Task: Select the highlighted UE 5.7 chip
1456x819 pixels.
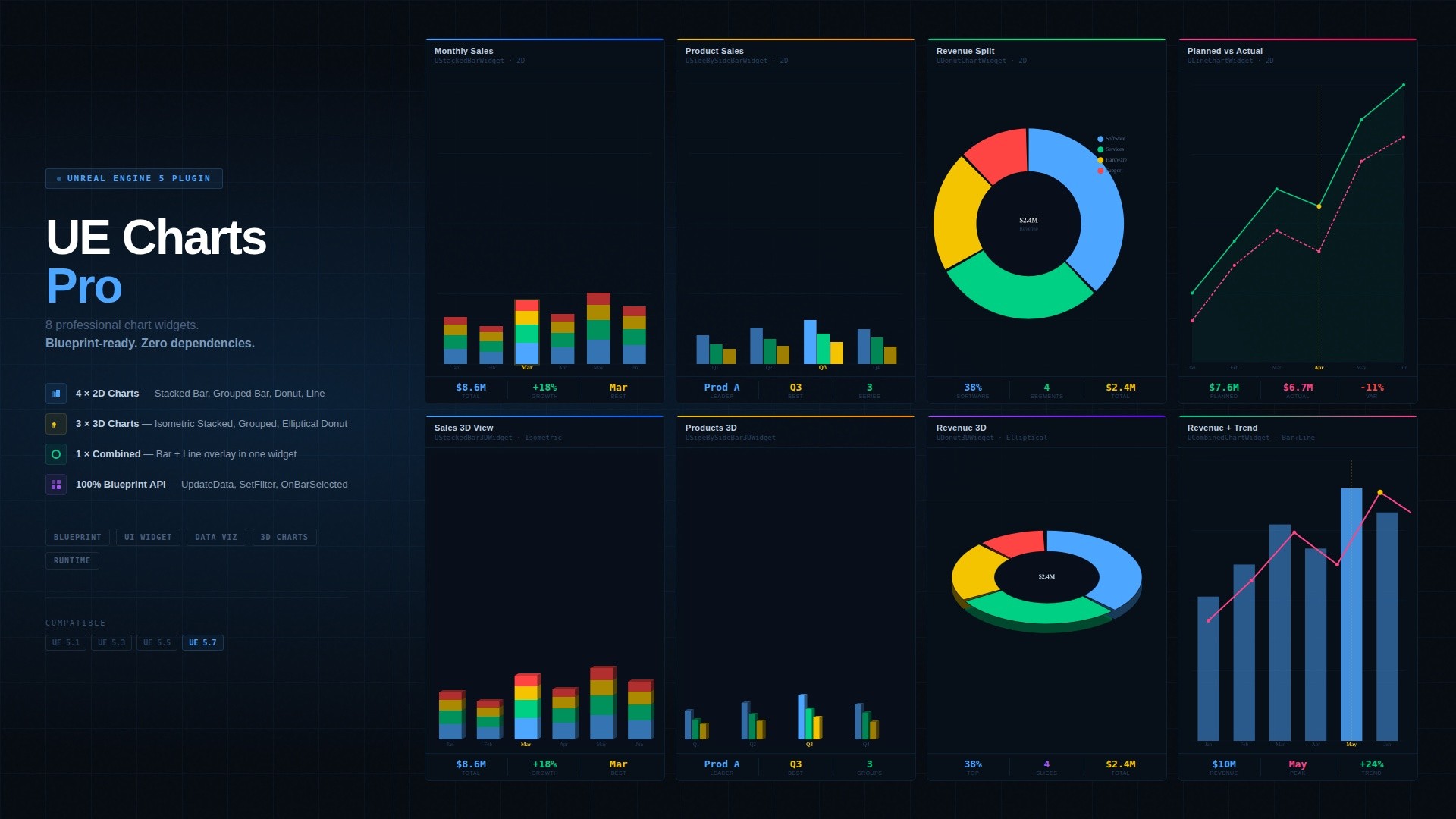Action: click(x=202, y=642)
